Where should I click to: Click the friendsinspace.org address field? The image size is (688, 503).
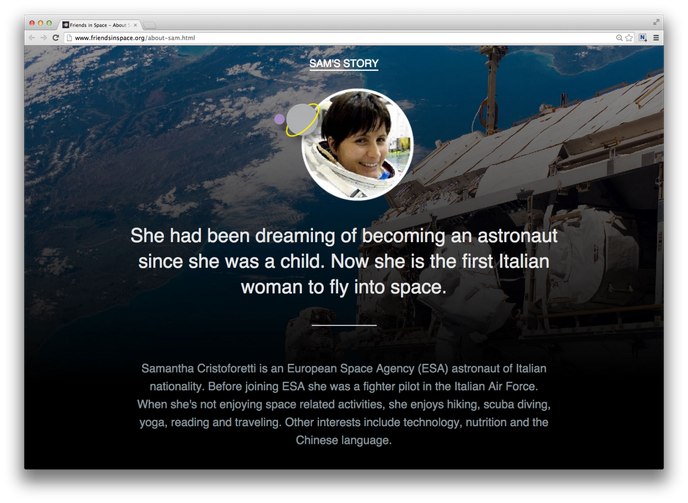pyautogui.click(x=342, y=38)
